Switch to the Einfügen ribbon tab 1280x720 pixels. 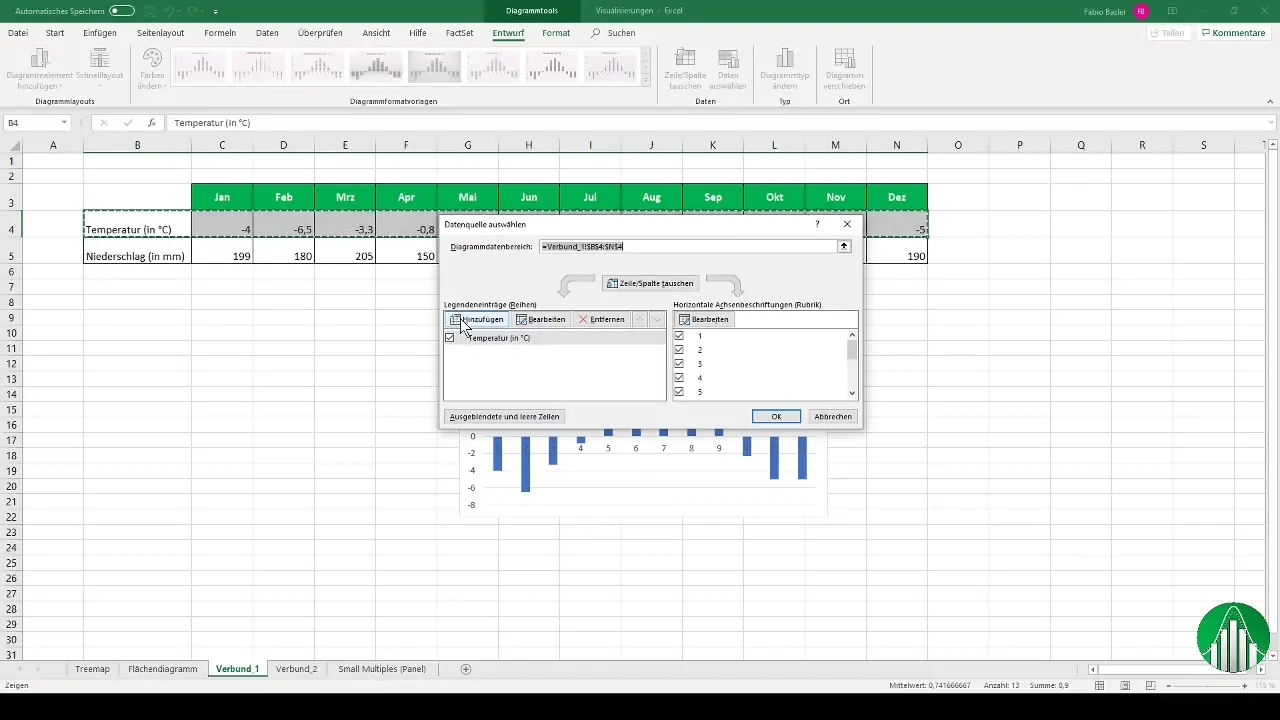100,33
